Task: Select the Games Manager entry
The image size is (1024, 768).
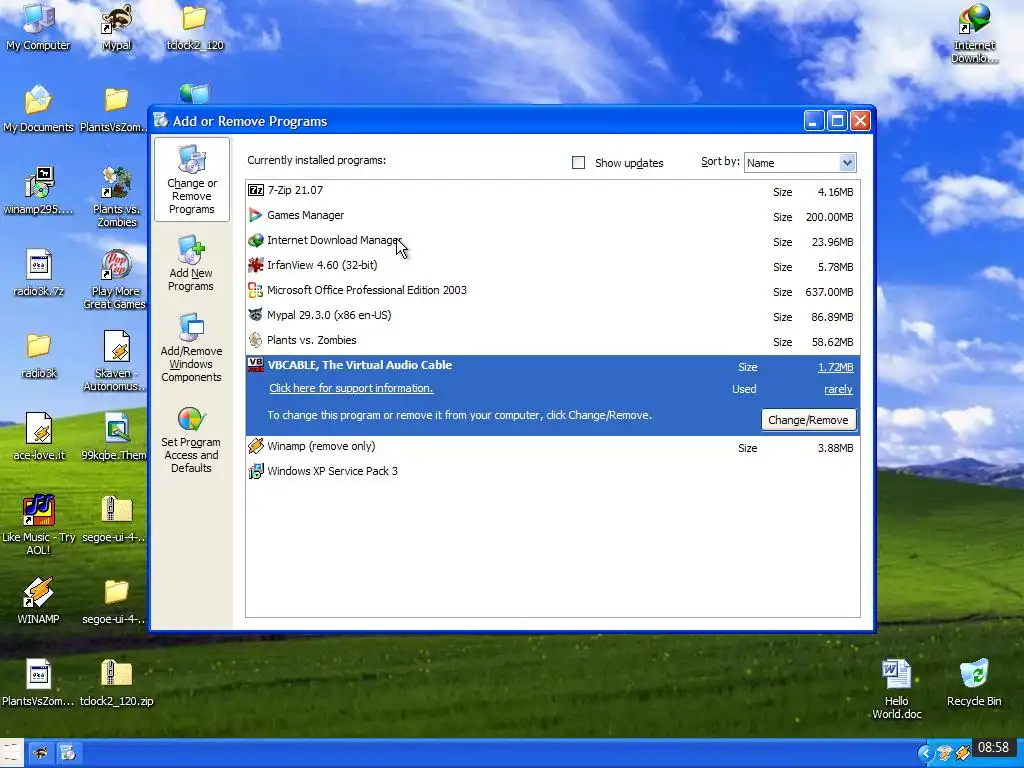Action: [x=552, y=216]
